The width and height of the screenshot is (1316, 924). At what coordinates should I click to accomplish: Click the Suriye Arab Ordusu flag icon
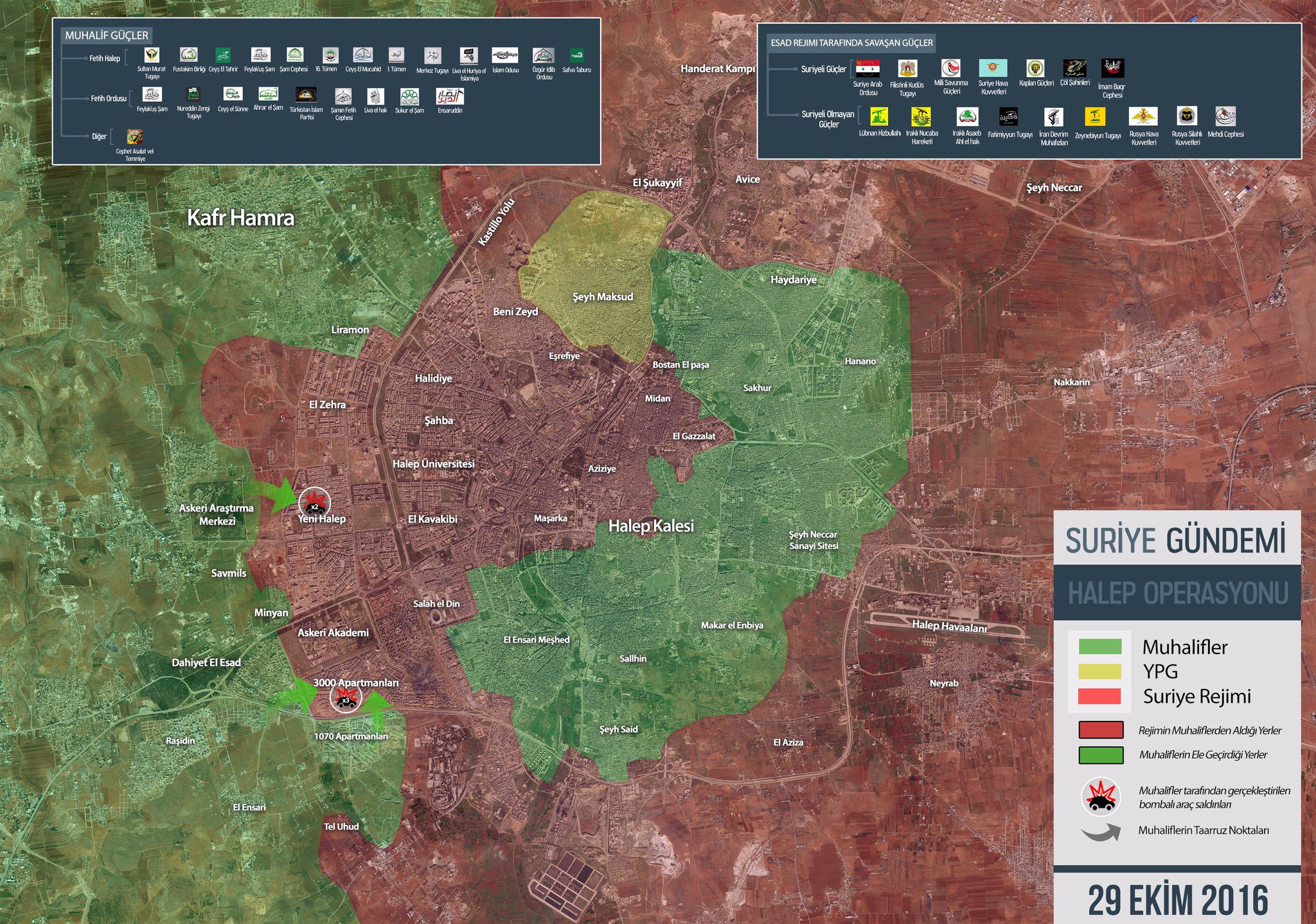(867, 69)
